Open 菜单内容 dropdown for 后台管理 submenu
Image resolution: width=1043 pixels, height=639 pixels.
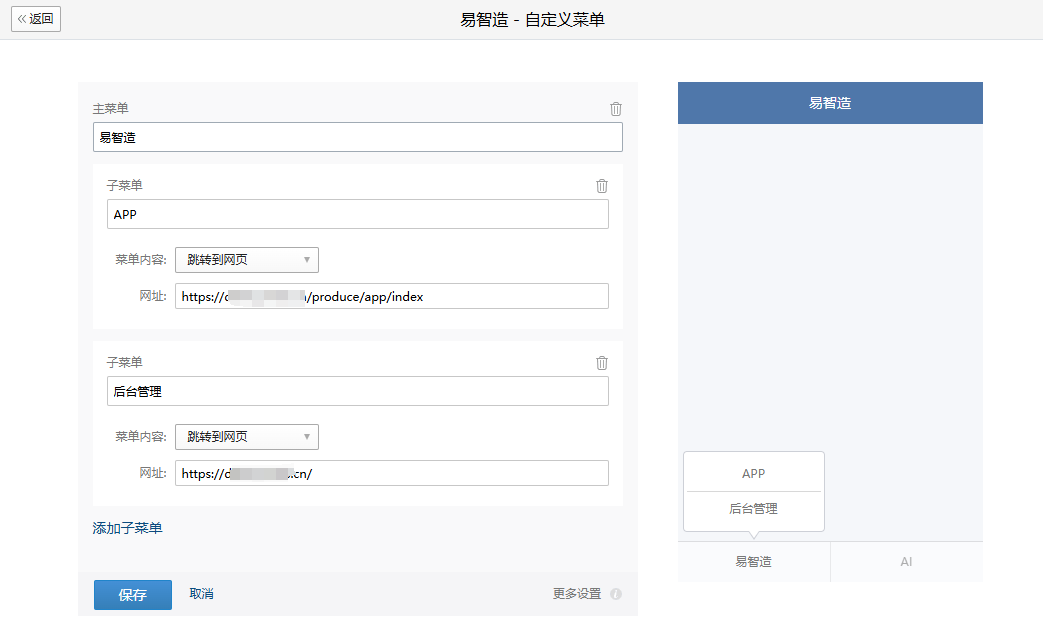pos(247,437)
